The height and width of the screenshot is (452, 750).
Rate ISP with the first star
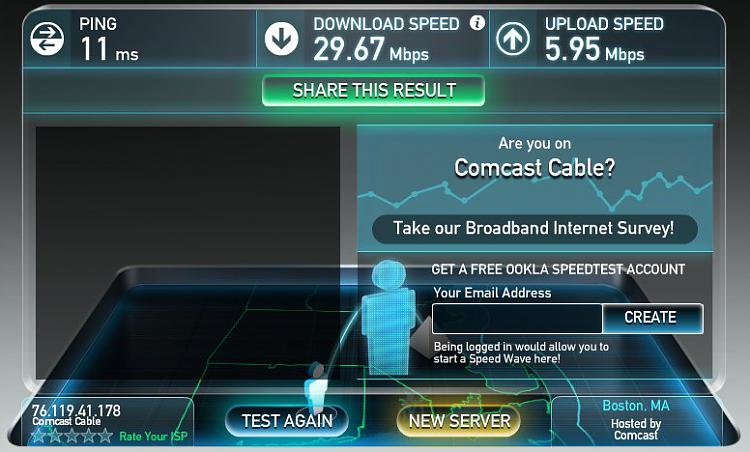click(x=38, y=436)
